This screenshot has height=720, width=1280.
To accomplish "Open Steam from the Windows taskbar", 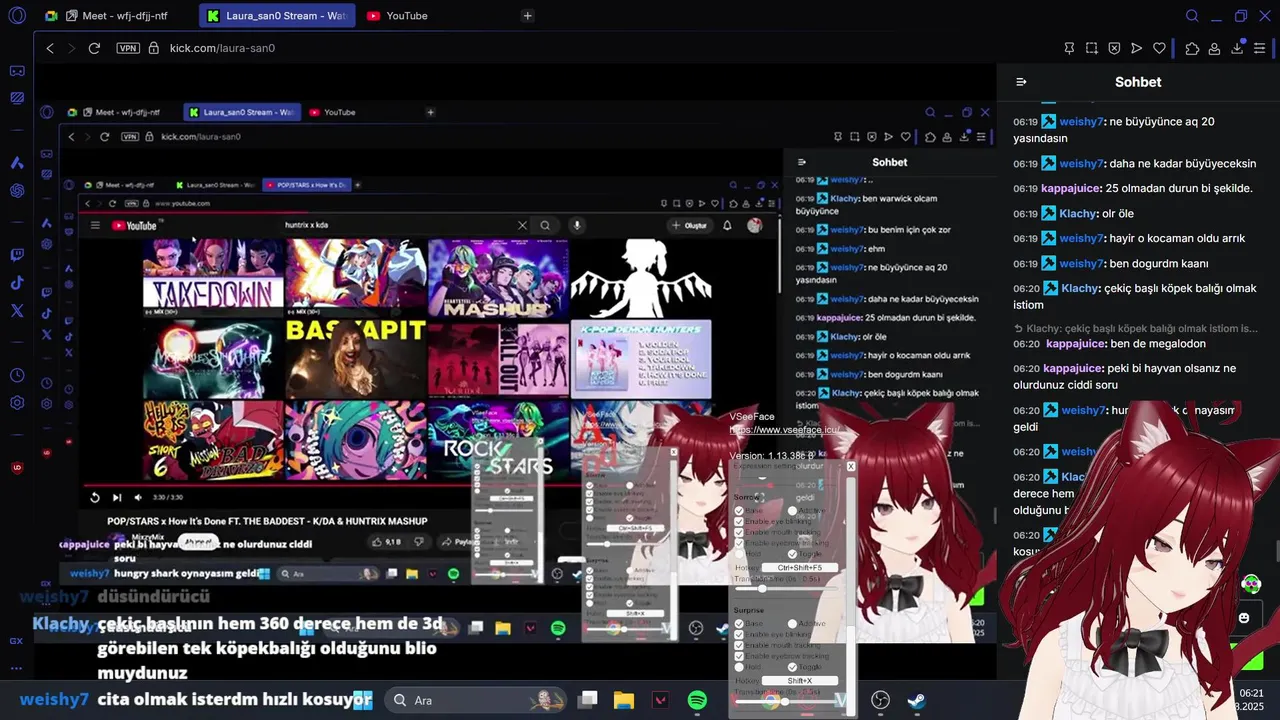I will tap(916, 701).
